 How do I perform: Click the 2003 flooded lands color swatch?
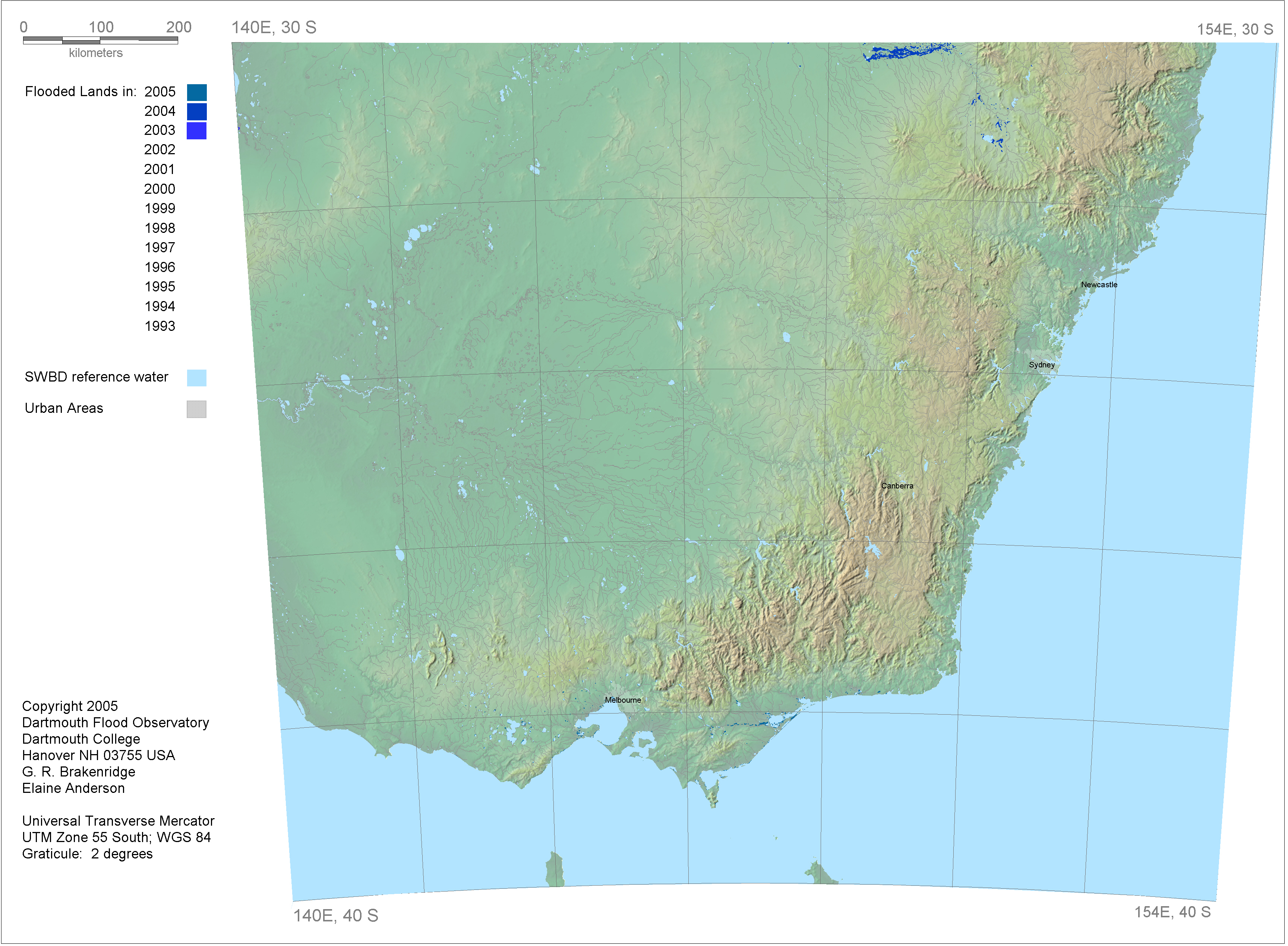[x=196, y=131]
